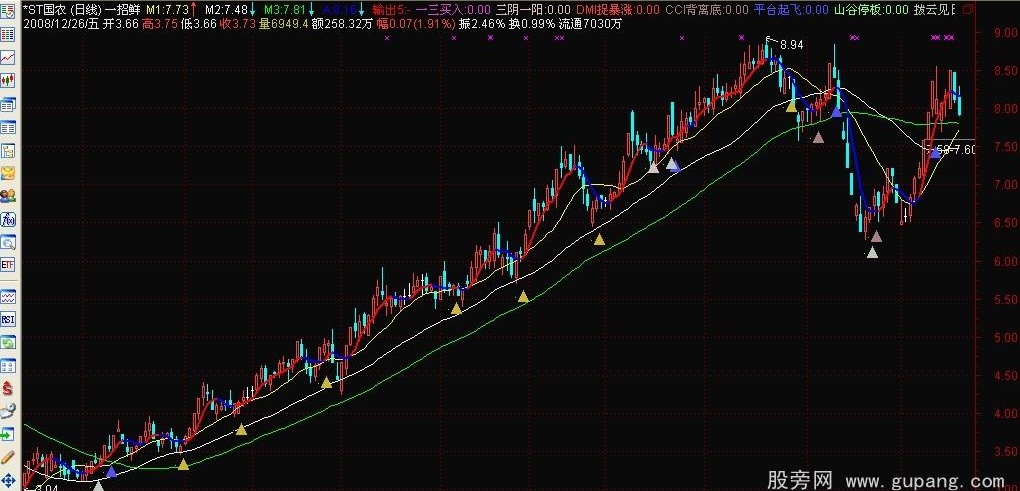Image resolution: width=1020 pixels, height=491 pixels.
Task: Switch to candlestick K-line chart icon
Action: (8, 81)
